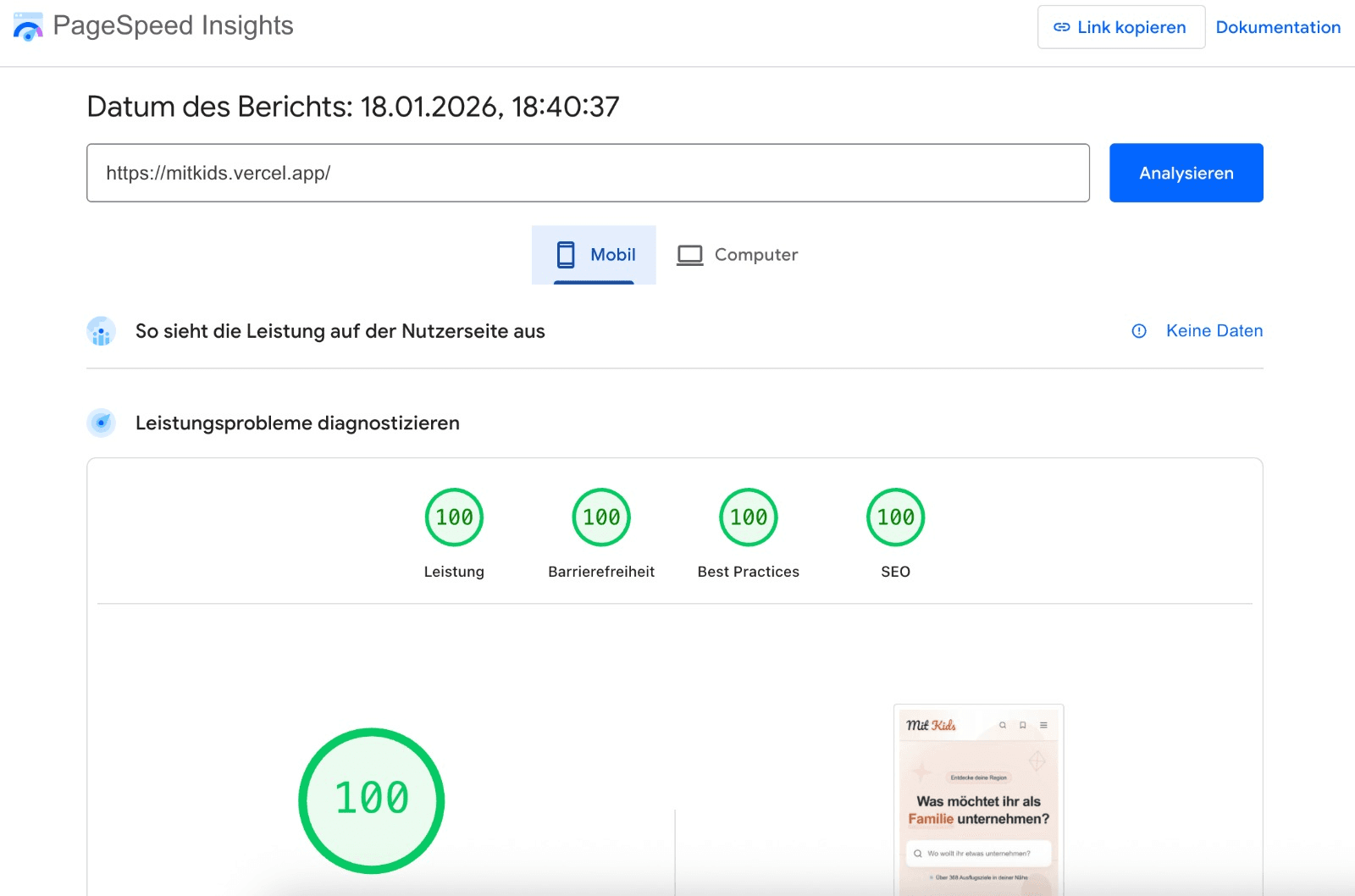Click the green Leistung score circle
1355x896 pixels.
pos(455,517)
